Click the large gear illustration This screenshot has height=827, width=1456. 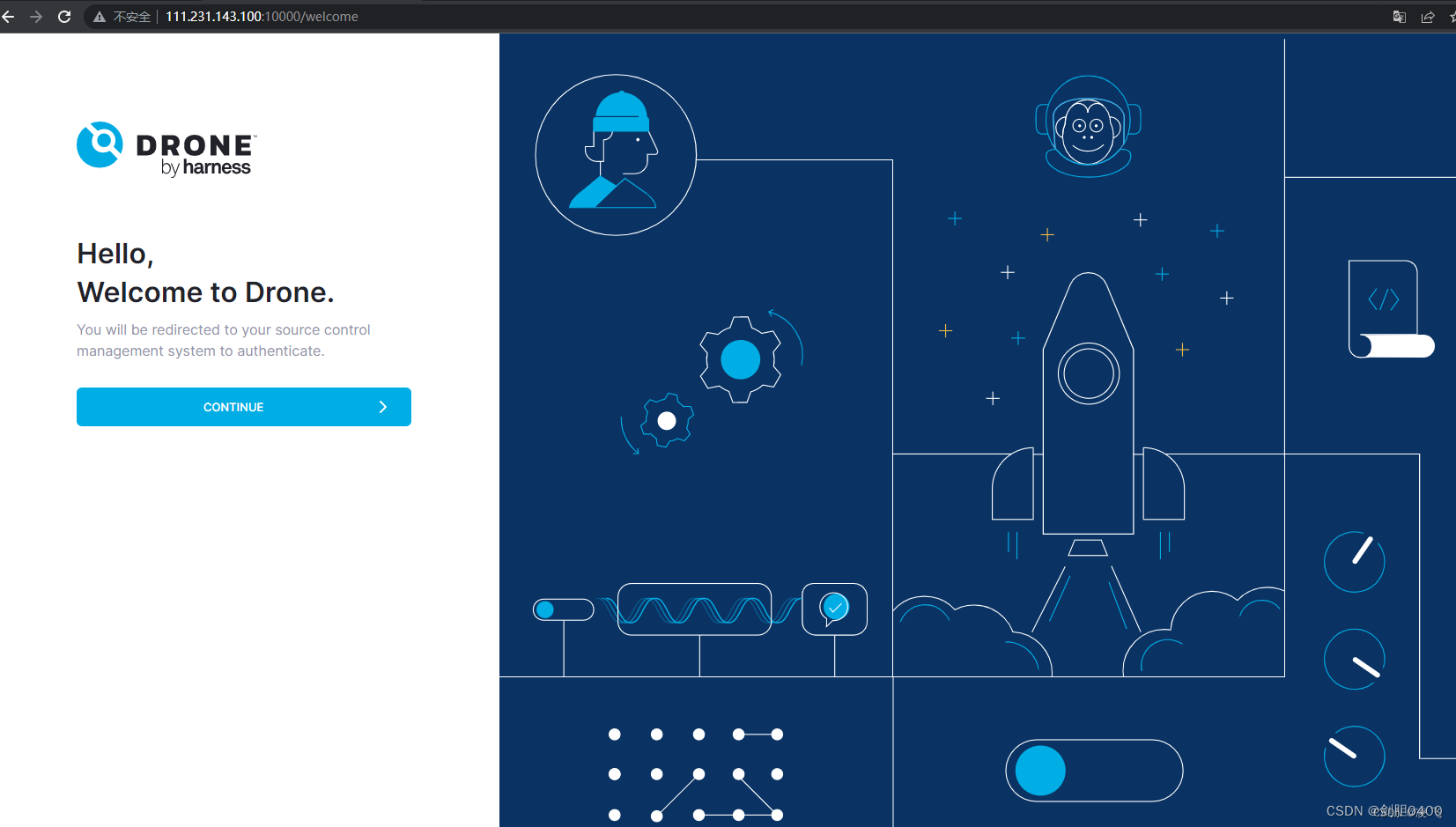click(741, 359)
